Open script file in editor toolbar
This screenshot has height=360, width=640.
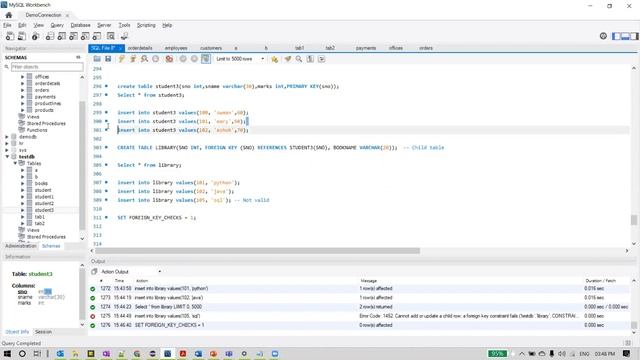pyautogui.click(x=97, y=59)
